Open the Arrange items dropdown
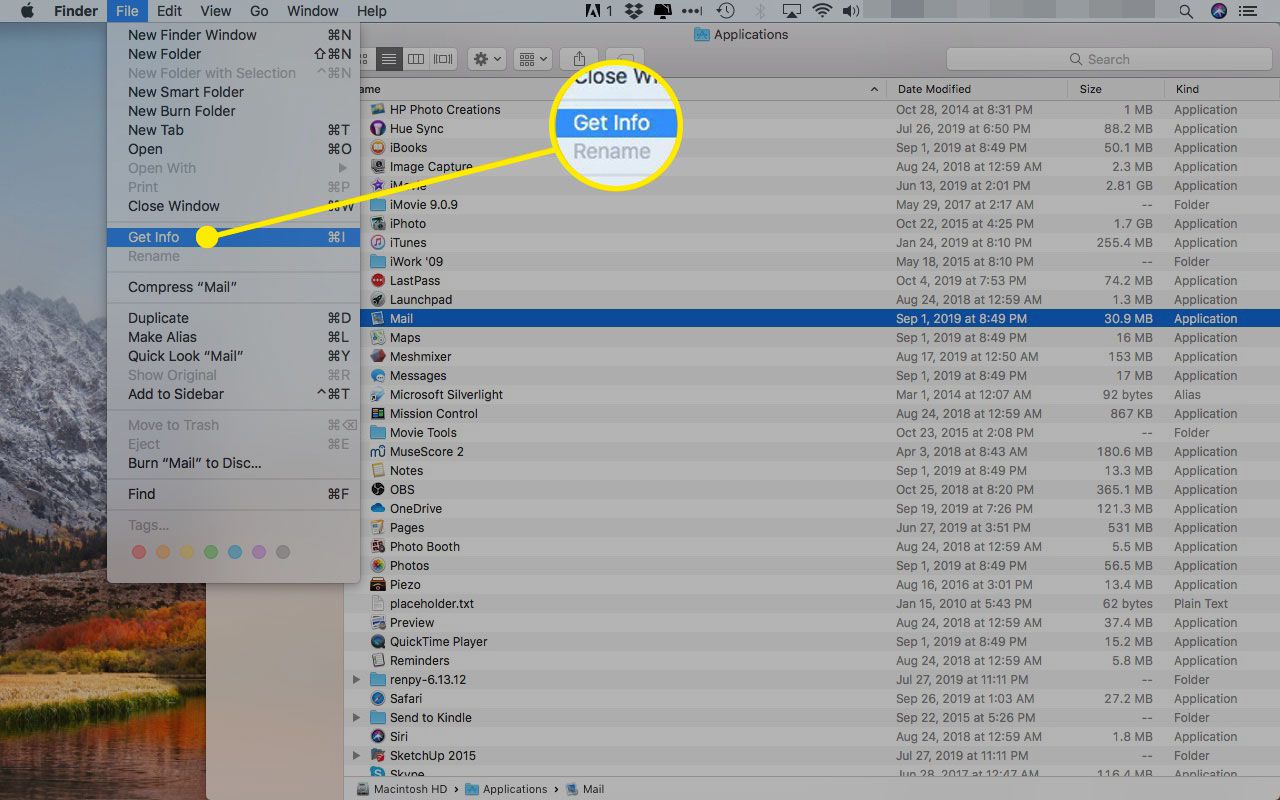Screen dimensions: 1280x800 [x=532, y=59]
